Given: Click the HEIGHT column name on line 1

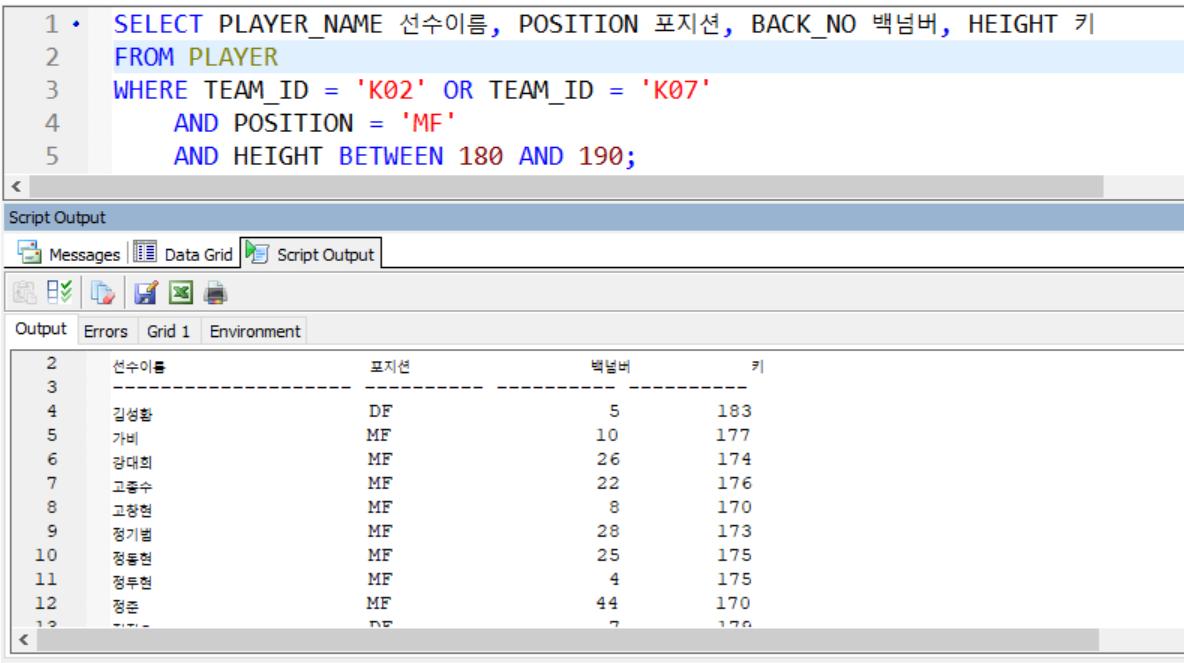Looking at the screenshot, I should pyautogui.click(x=1013, y=24).
